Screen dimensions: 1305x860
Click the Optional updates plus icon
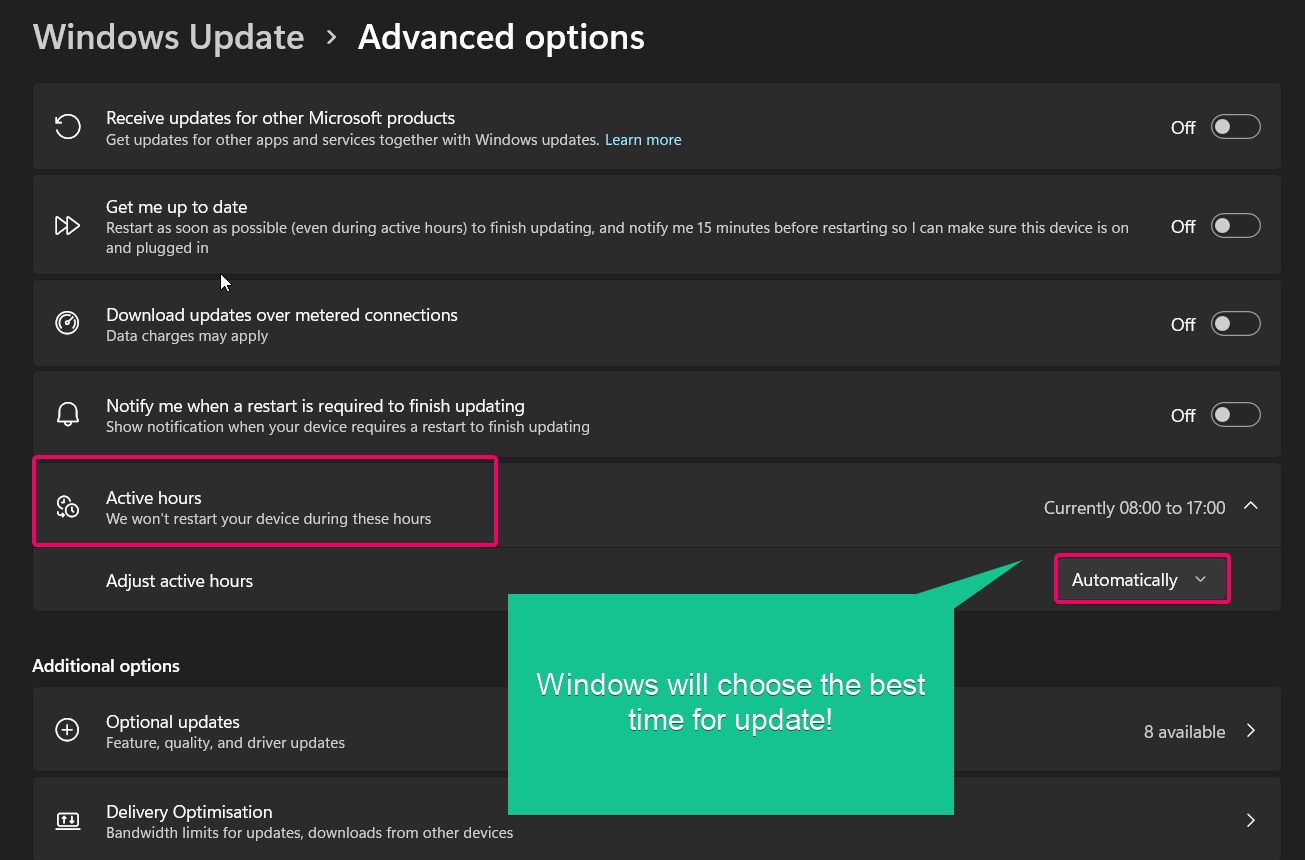[x=67, y=731]
